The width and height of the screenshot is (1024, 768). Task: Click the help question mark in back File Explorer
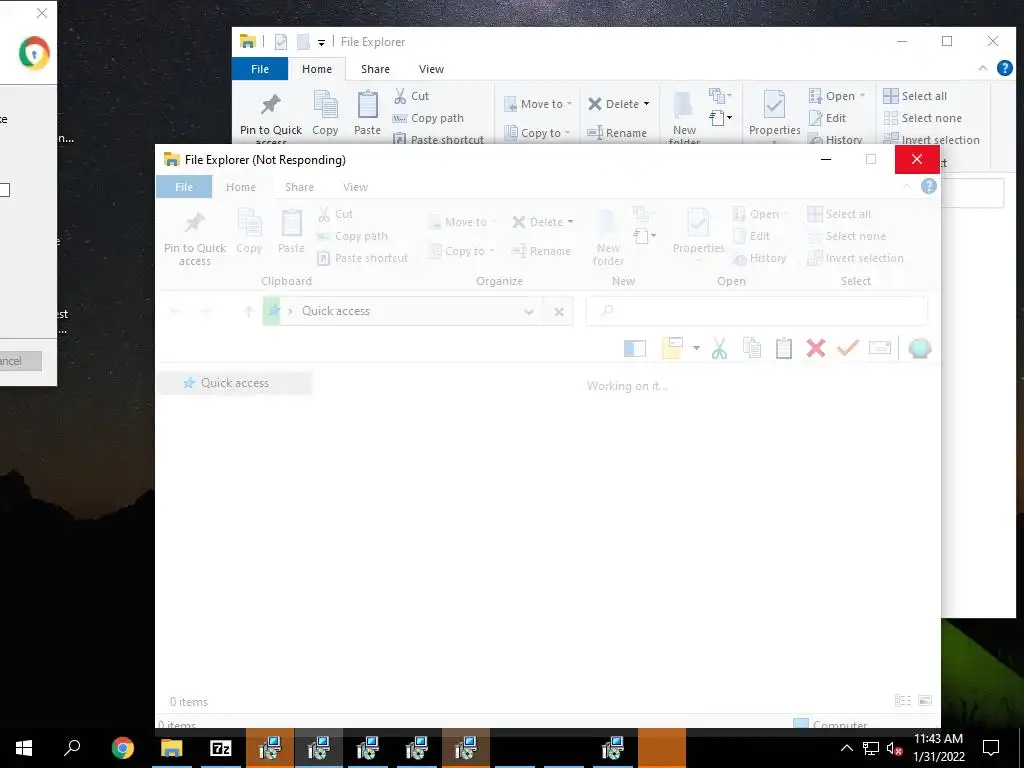(x=1005, y=68)
